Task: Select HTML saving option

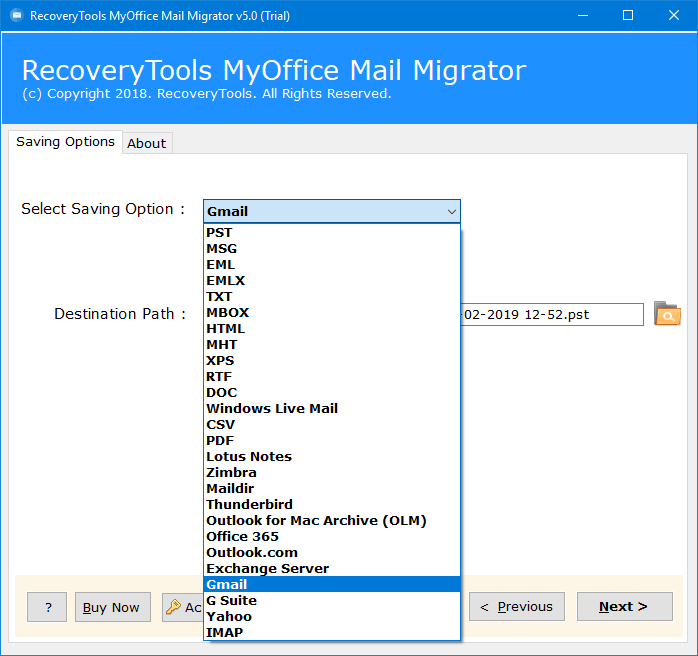Action: pos(332,329)
